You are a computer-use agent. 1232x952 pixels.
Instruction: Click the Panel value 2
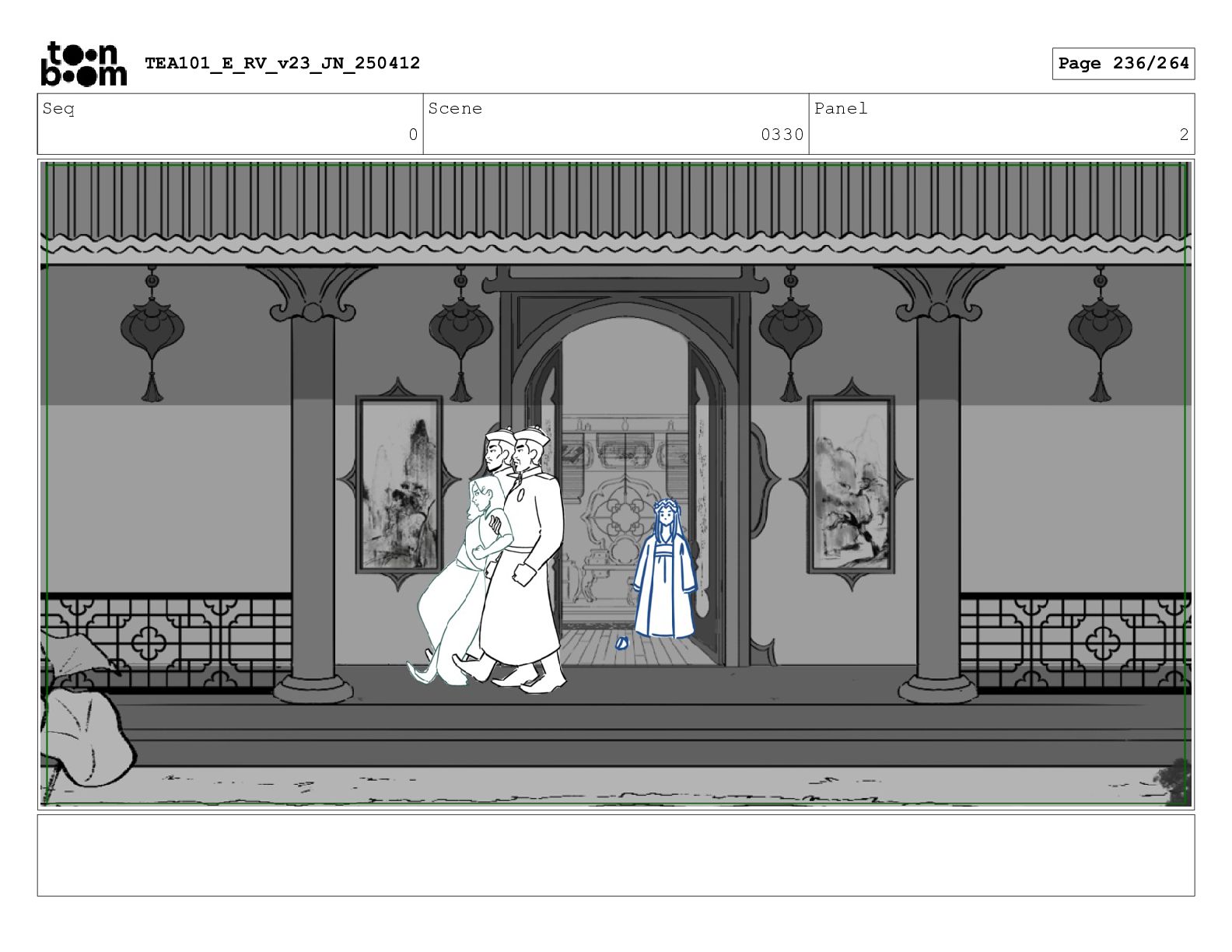click(1184, 135)
